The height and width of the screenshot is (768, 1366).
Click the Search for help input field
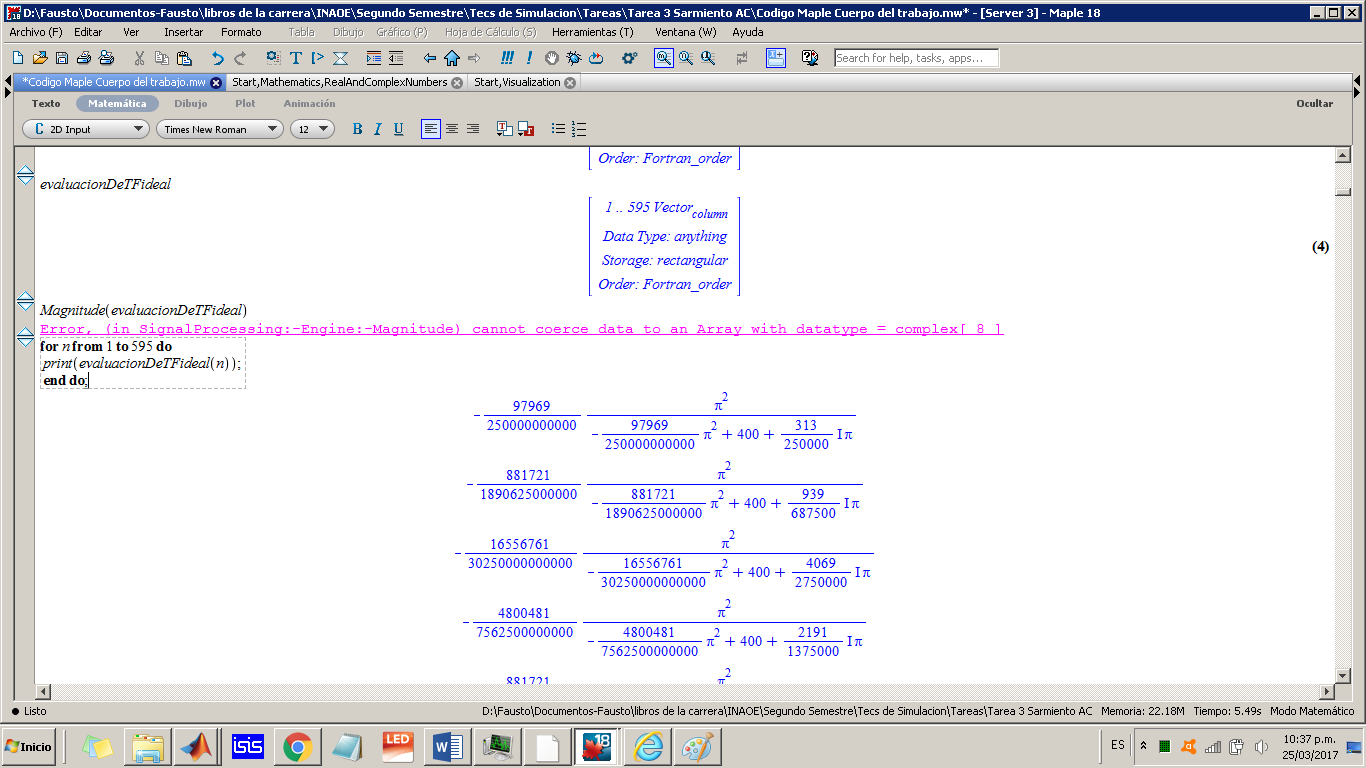tap(916, 58)
